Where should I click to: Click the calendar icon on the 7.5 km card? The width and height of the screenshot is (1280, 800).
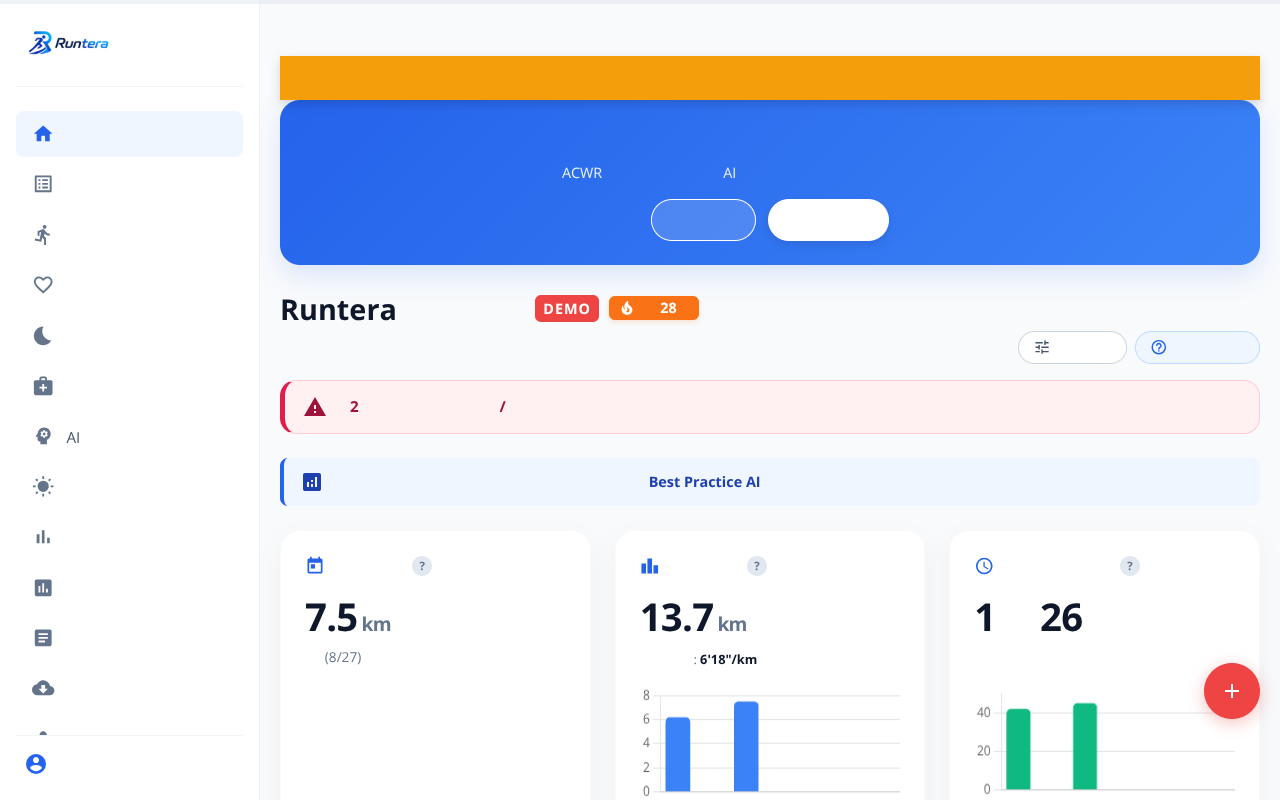[315, 566]
